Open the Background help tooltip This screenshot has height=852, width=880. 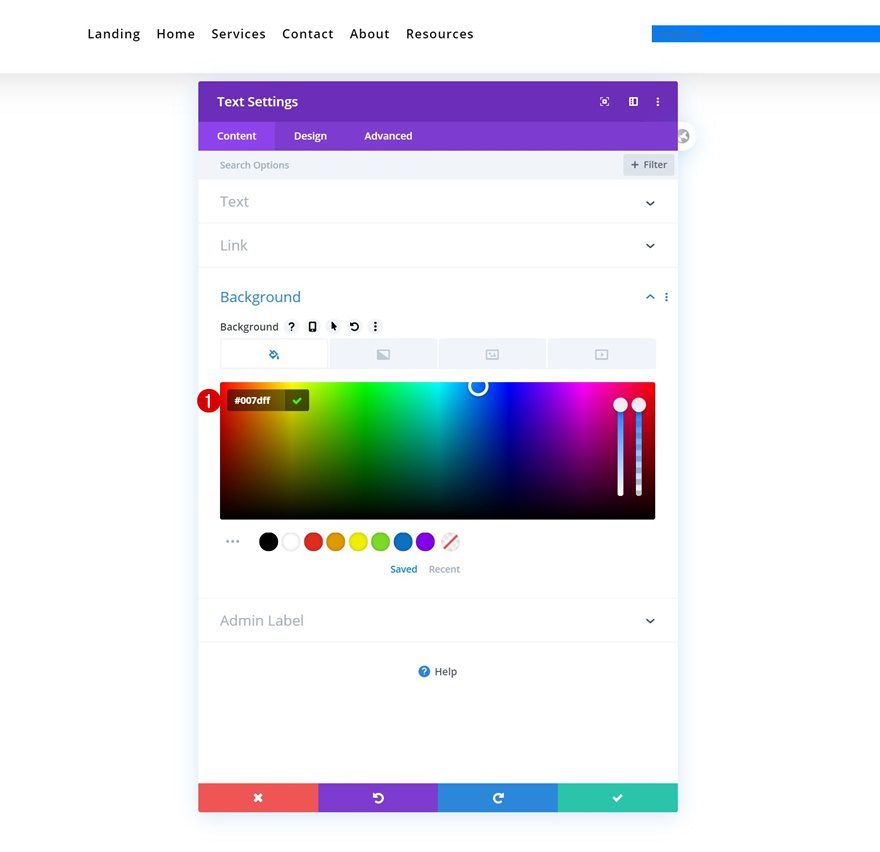click(291, 326)
